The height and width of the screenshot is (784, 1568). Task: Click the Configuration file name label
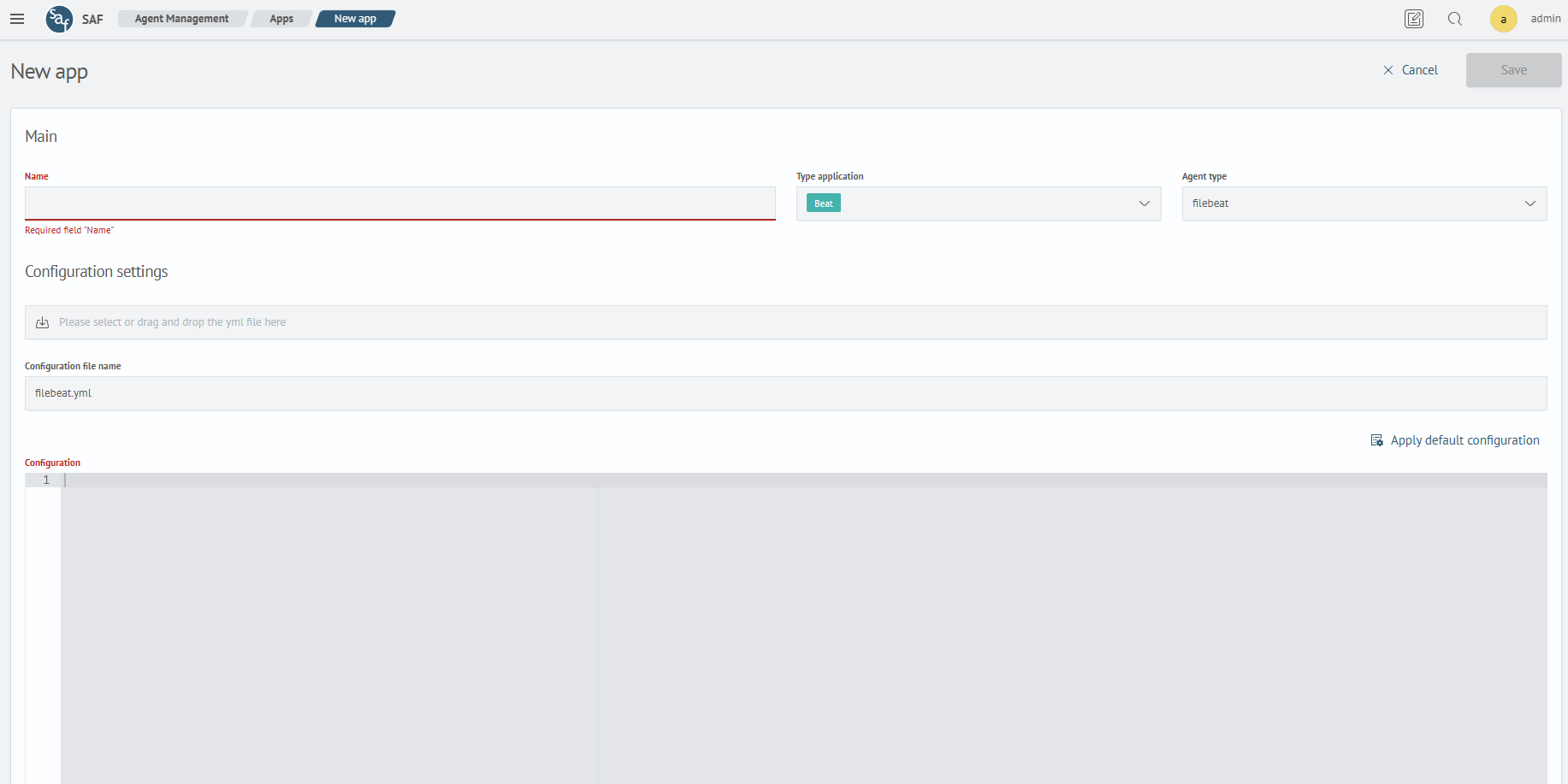tap(73, 366)
